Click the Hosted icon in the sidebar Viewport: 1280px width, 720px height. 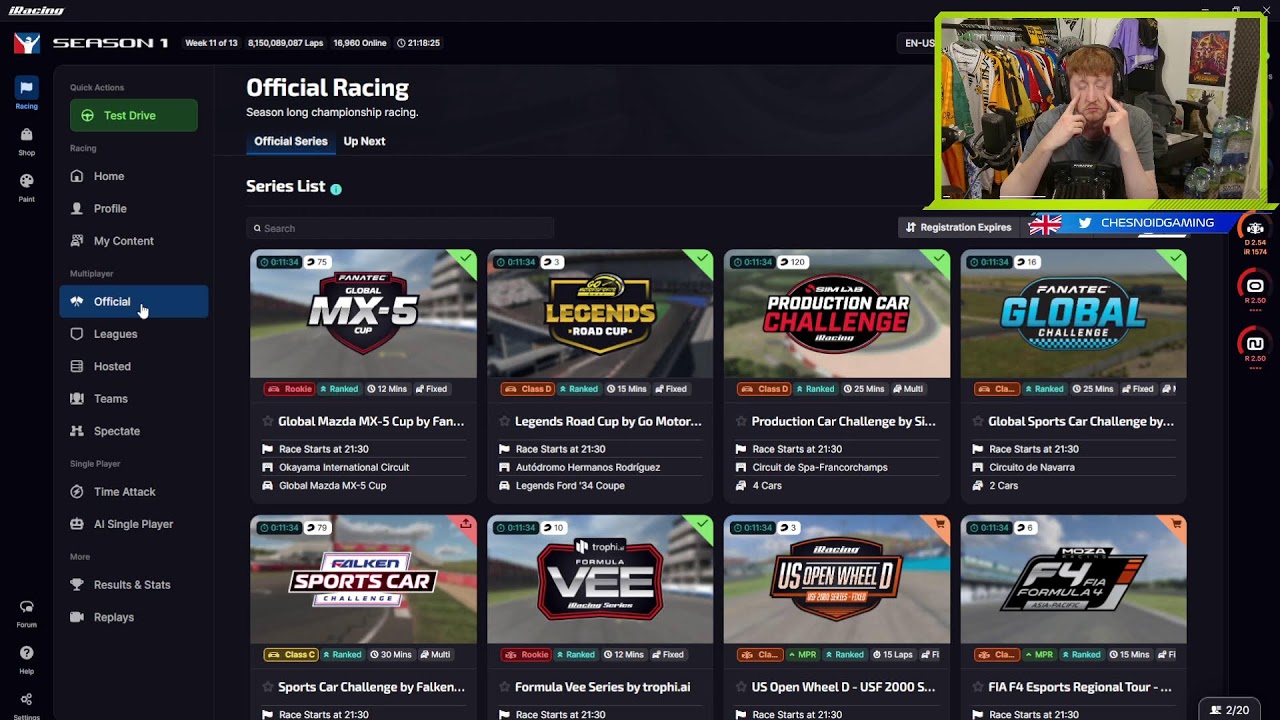77,366
